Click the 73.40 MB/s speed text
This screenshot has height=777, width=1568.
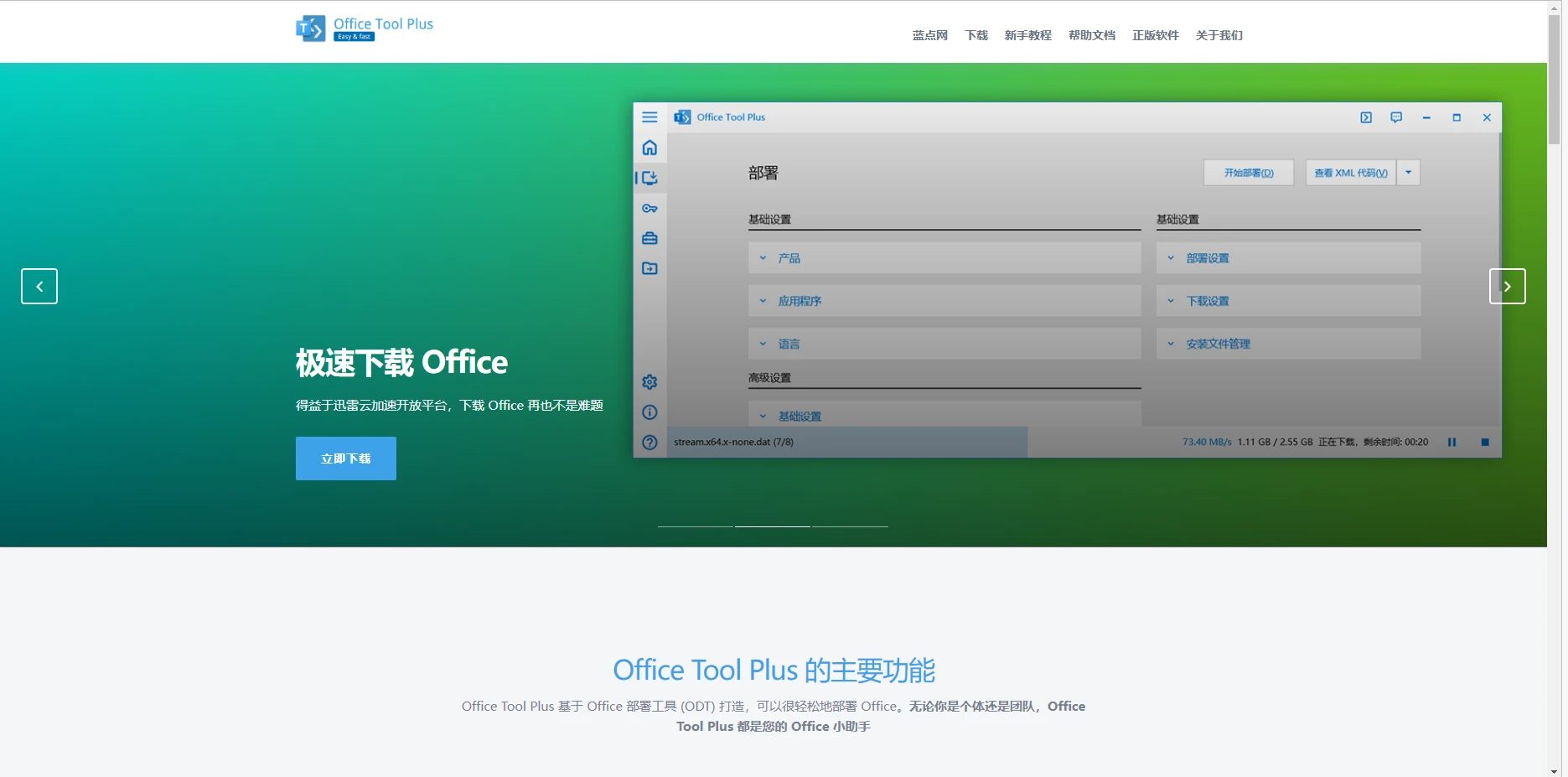pyautogui.click(x=1207, y=443)
